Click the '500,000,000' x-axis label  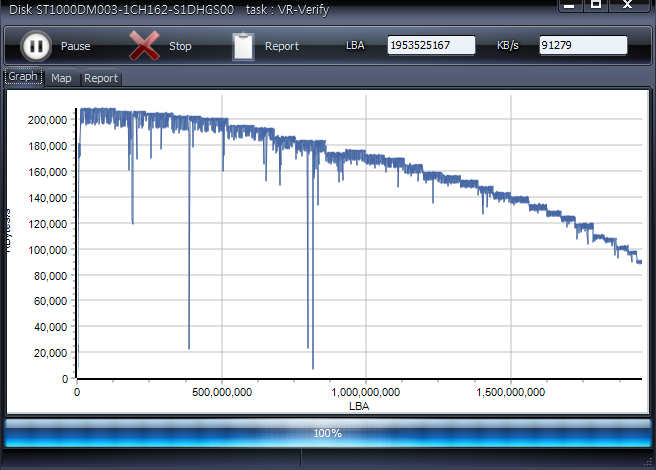tap(222, 392)
